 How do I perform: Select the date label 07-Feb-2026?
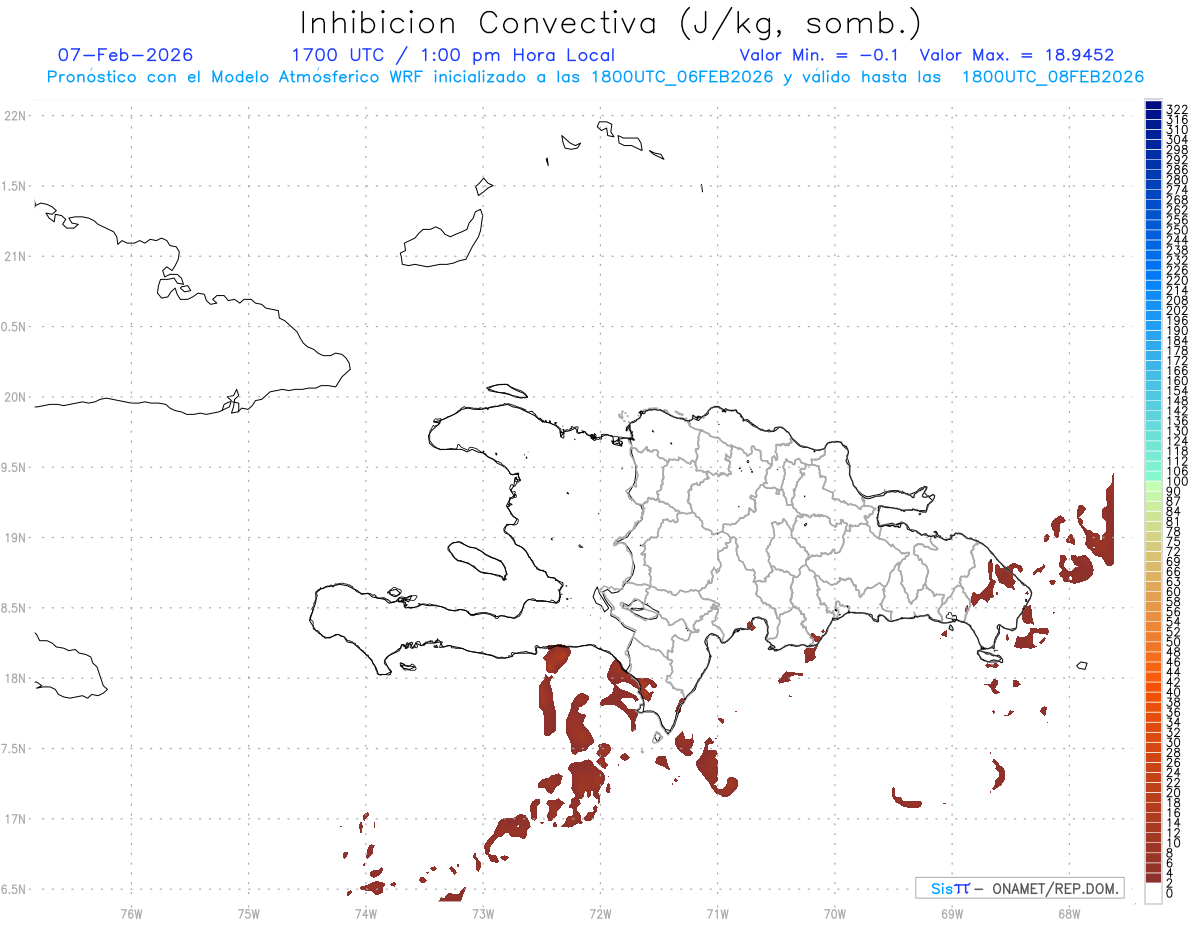(125, 55)
